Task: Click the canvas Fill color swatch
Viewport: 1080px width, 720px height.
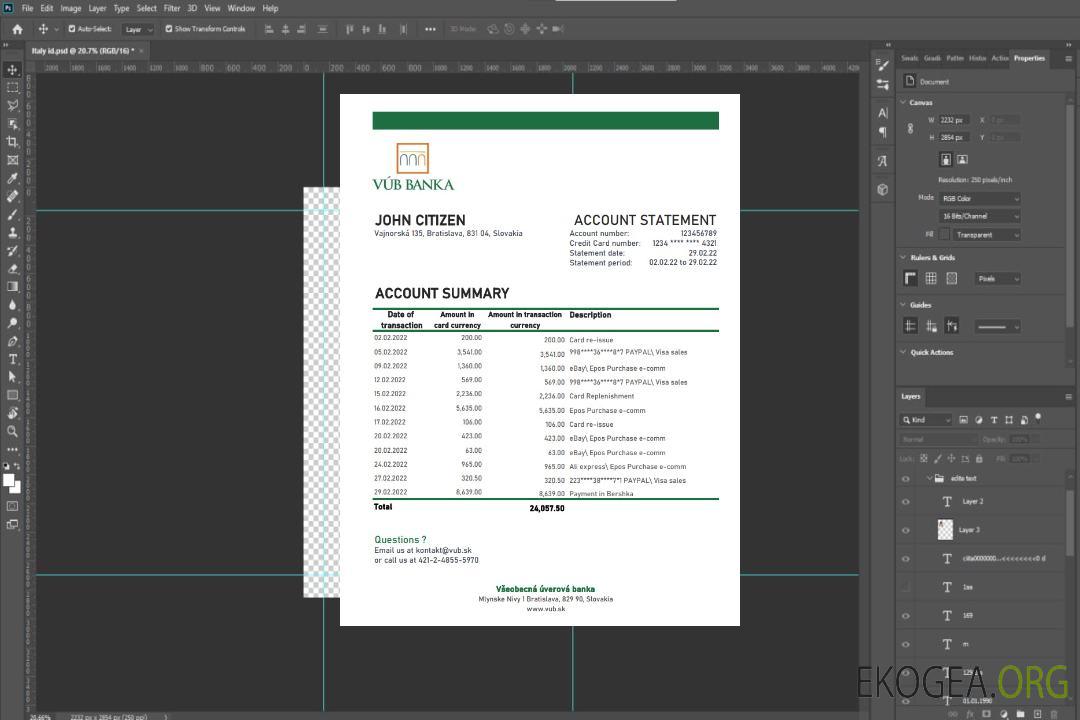Action: tap(944, 235)
